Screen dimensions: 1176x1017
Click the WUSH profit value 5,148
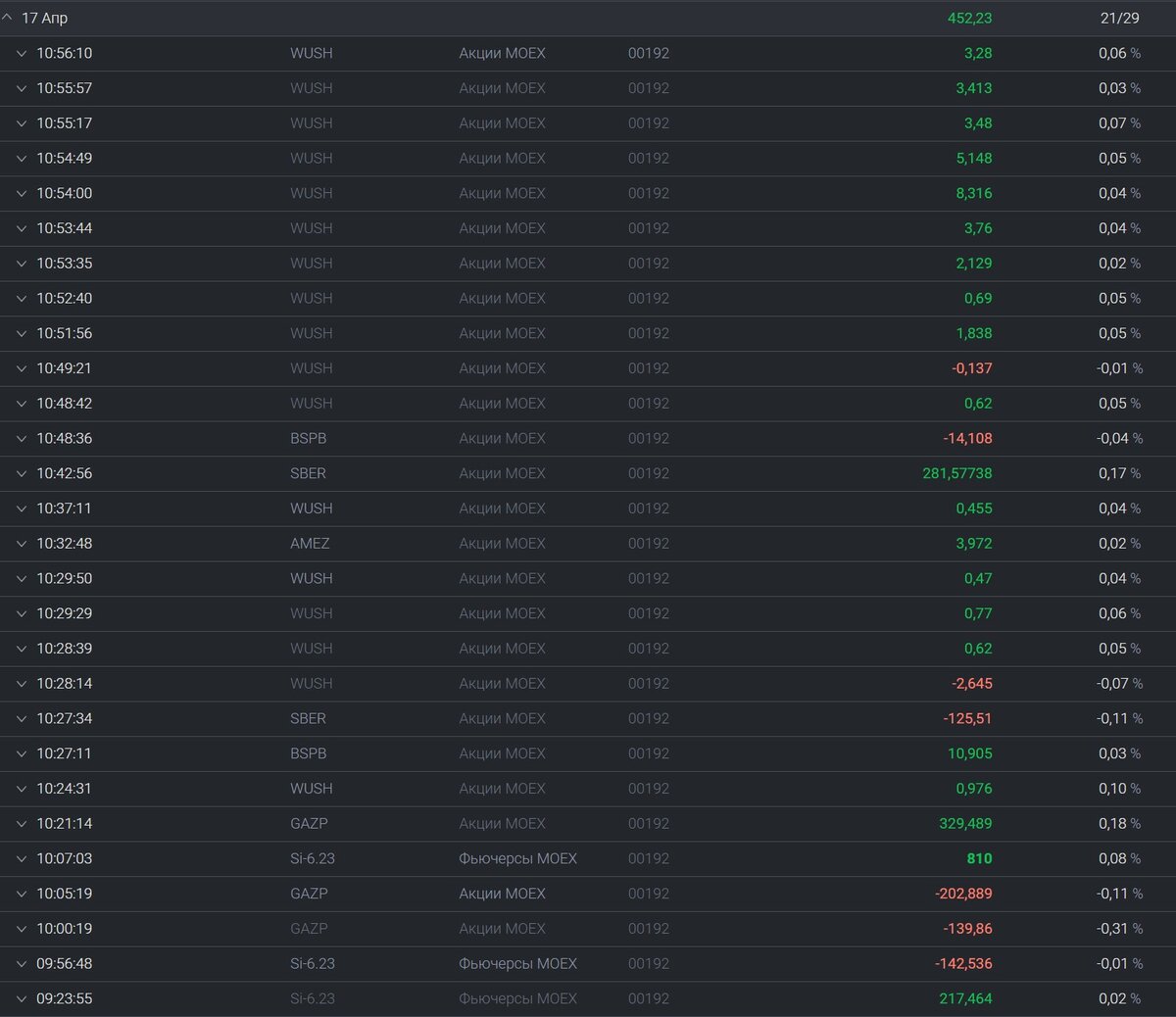974,158
